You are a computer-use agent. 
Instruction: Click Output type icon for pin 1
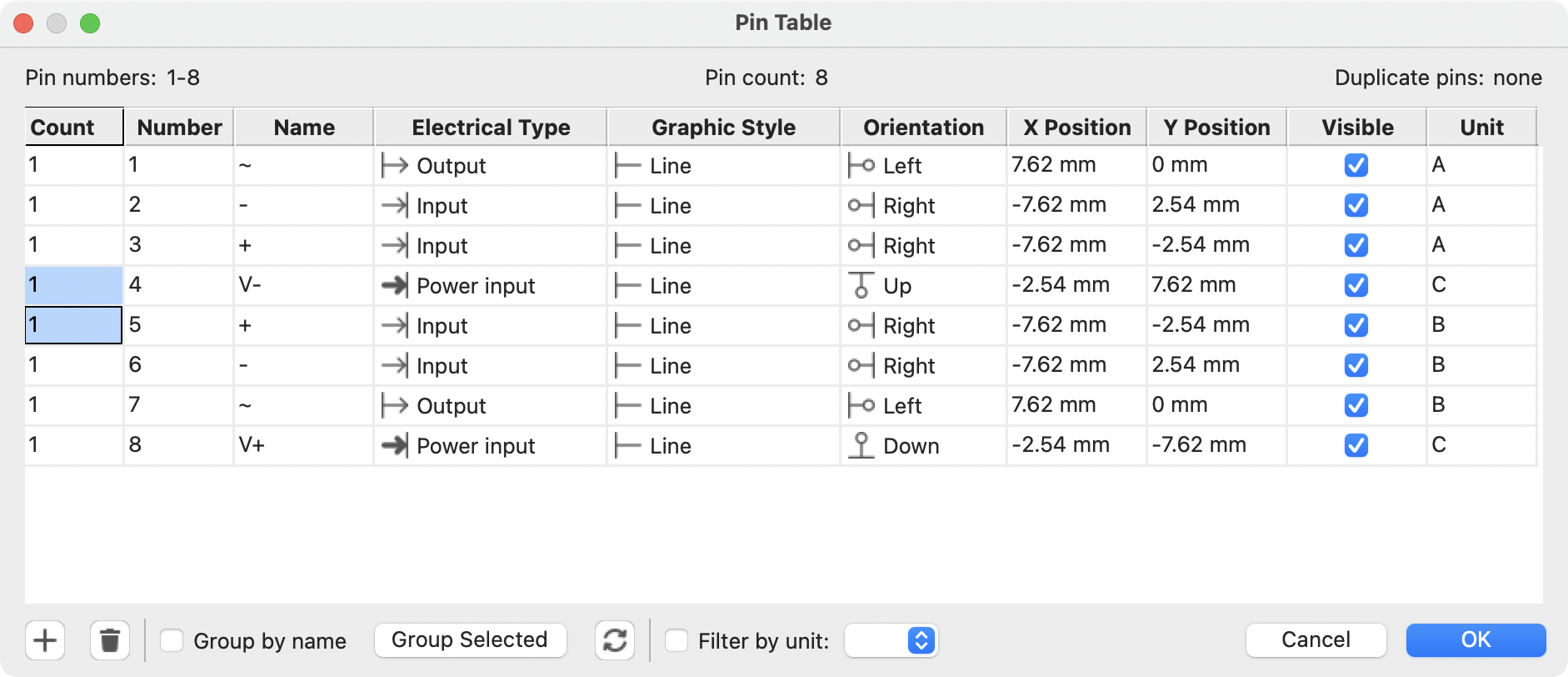click(x=394, y=166)
